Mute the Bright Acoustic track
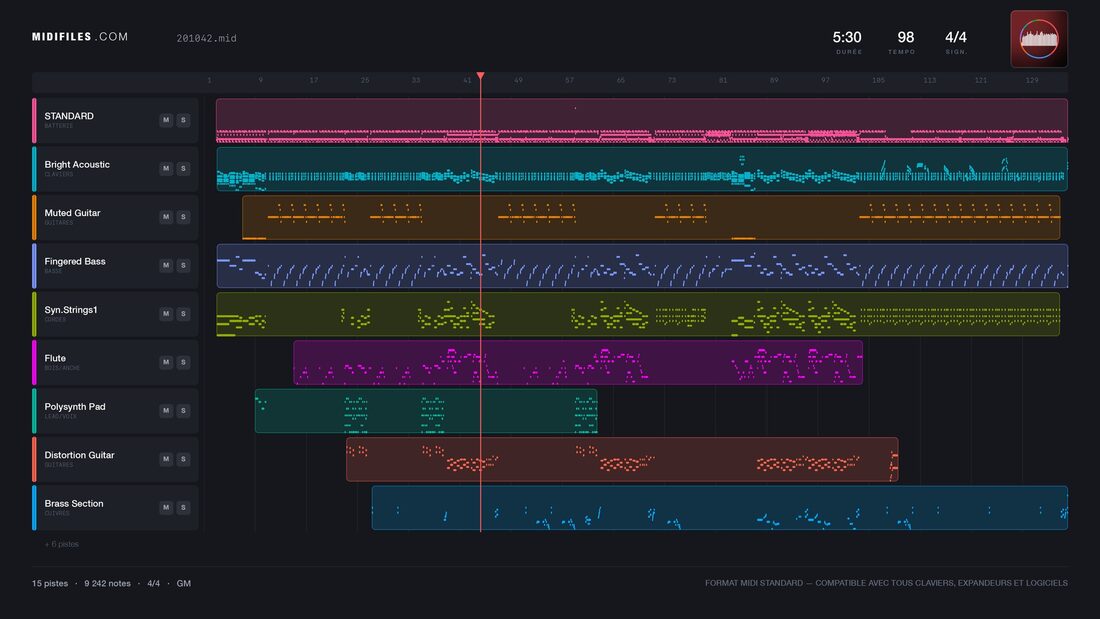Viewport: 1100px width, 619px height. [166, 168]
